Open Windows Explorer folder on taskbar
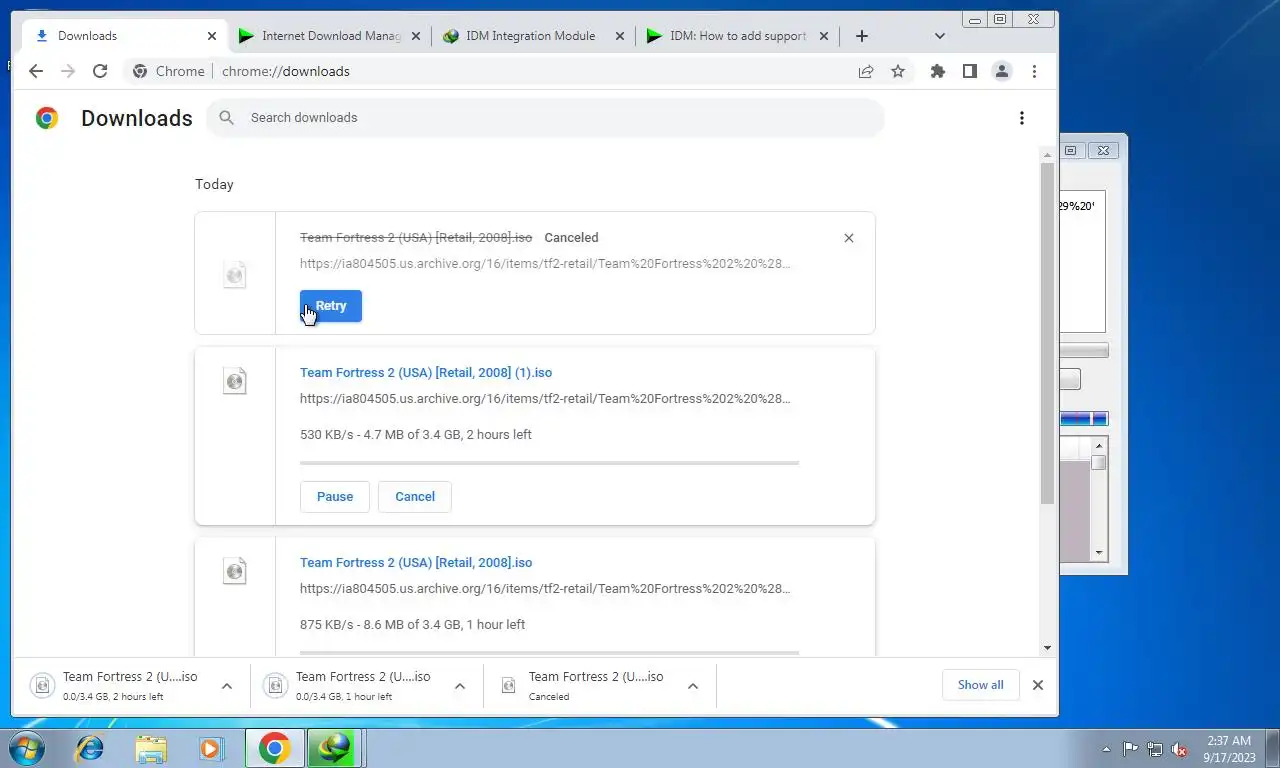This screenshot has width=1280, height=768. click(151, 748)
